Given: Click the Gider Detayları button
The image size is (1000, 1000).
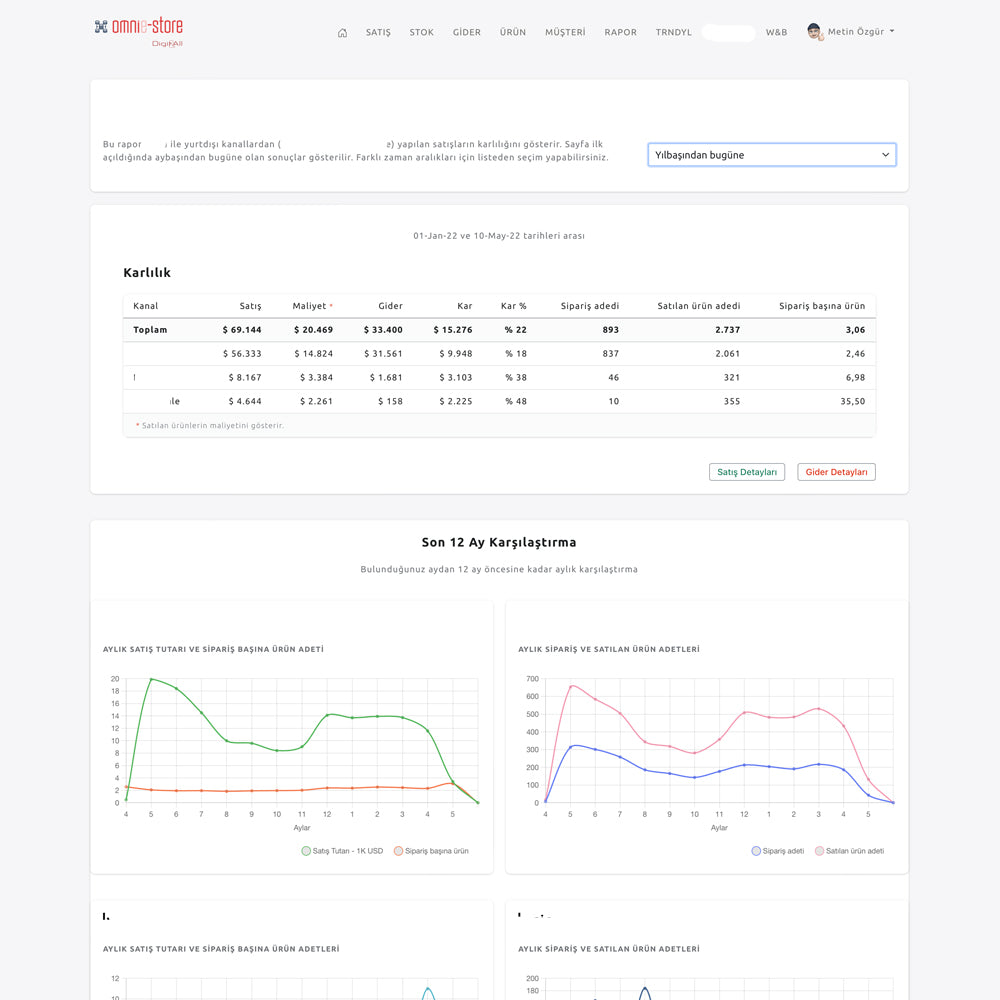Looking at the screenshot, I should pos(836,472).
